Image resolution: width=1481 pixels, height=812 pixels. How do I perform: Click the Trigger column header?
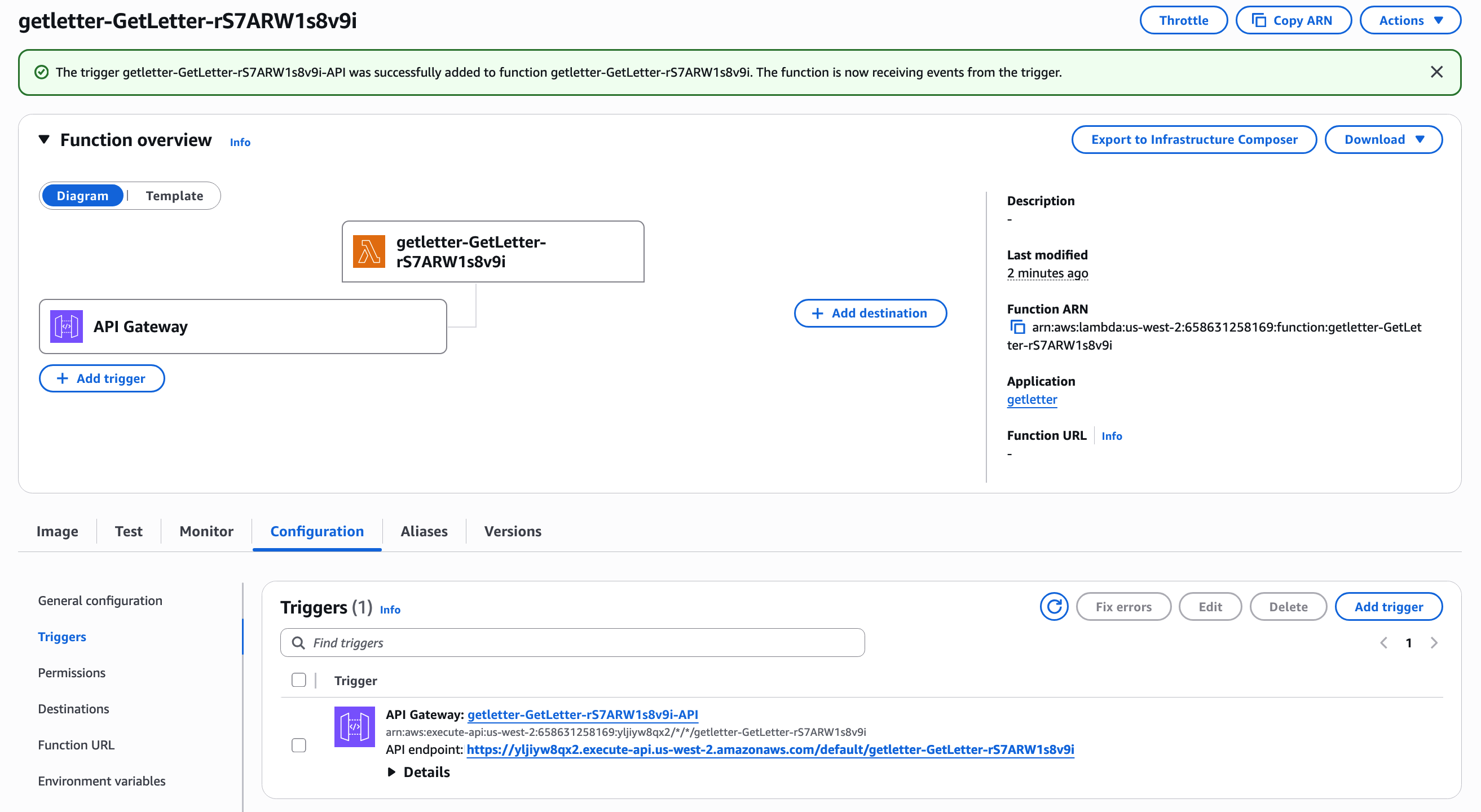355,681
